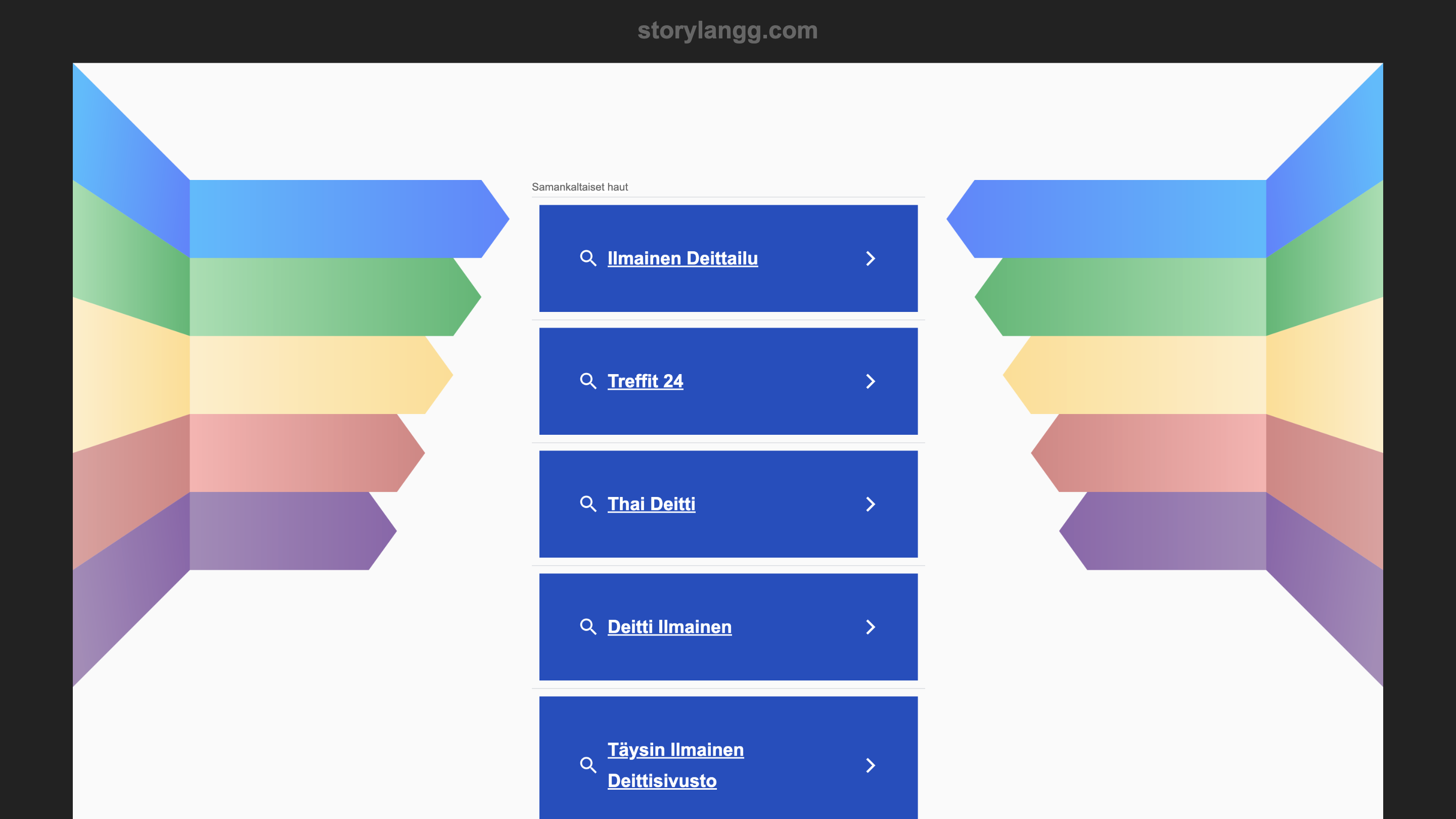Screen dimensions: 1456x819
Task: Select the search icon next to Deitti Ilmainen
Action: point(589,627)
